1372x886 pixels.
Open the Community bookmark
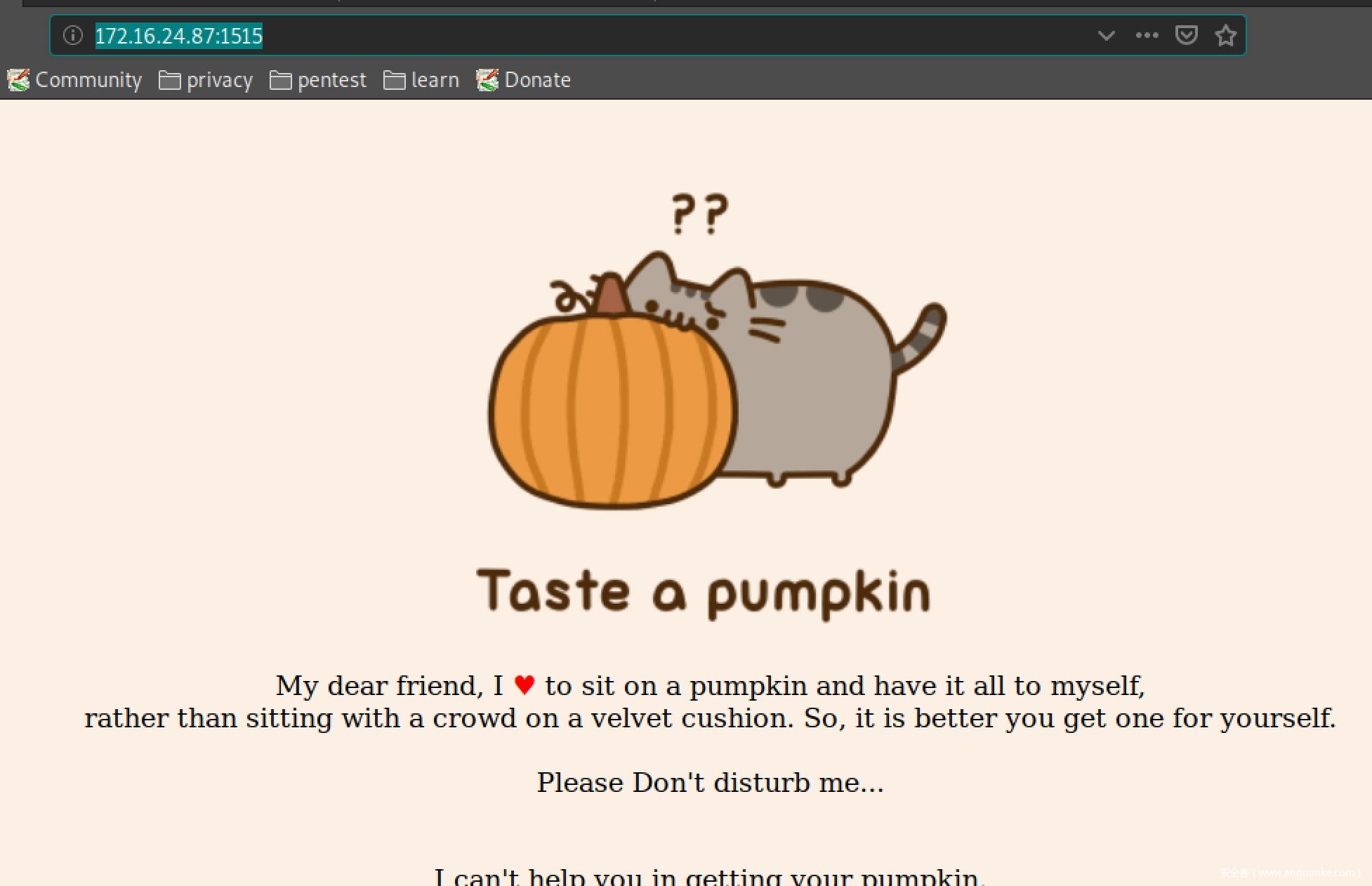pyautogui.click(x=75, y=80)
